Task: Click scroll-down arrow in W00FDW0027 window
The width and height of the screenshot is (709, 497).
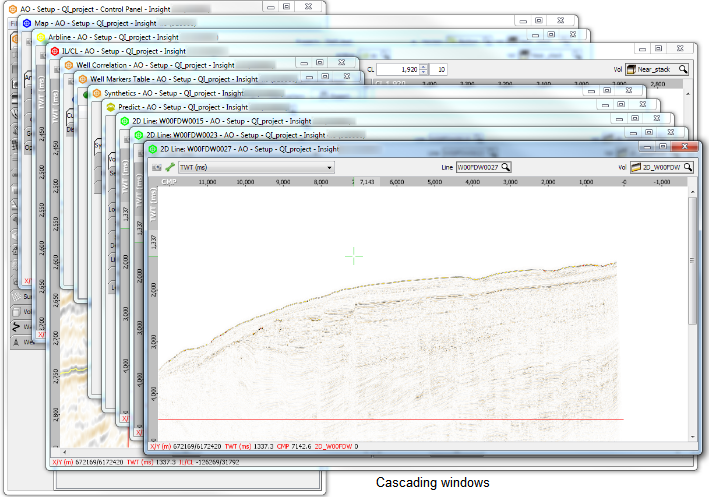Action: tap(692, 437)
